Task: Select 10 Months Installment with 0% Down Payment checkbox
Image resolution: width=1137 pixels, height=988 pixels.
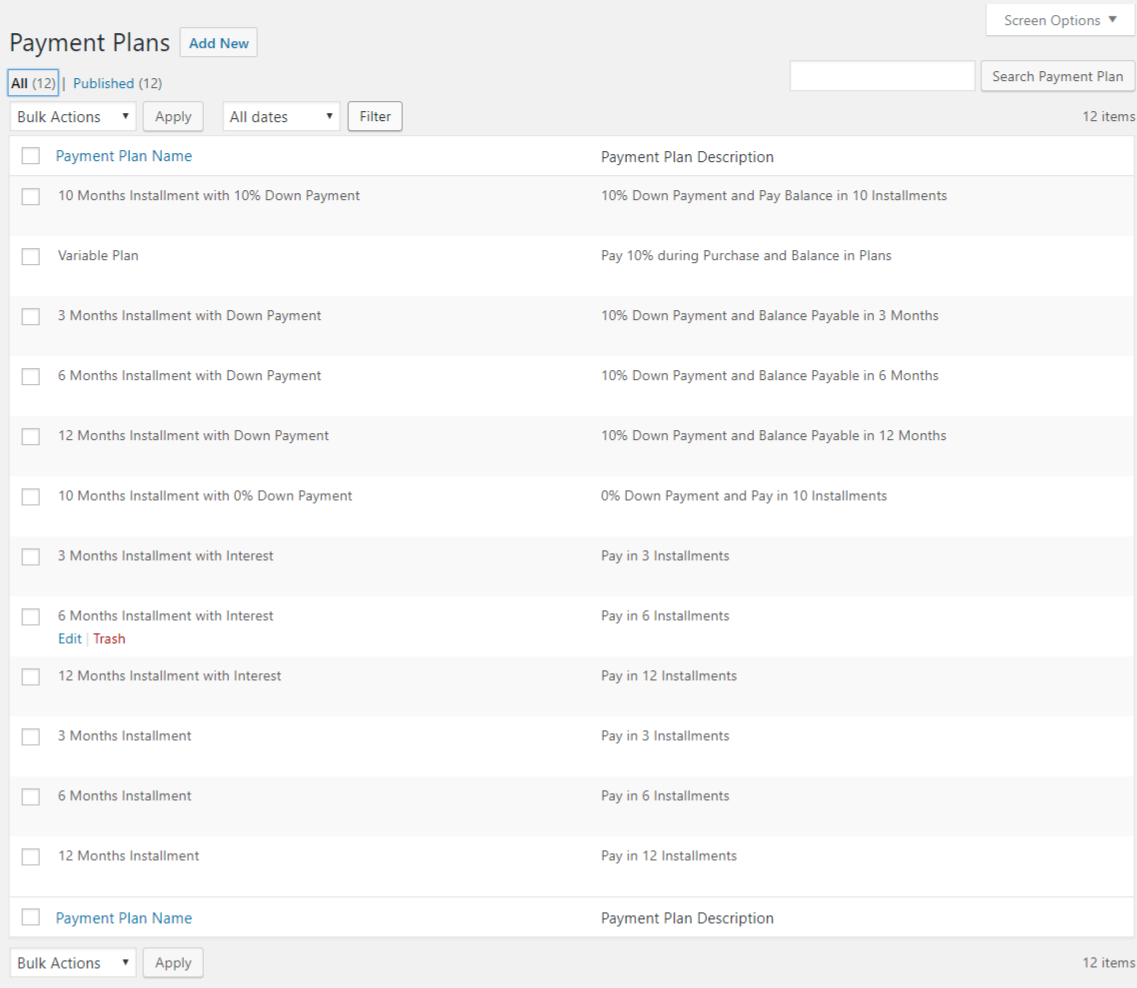Action: [x=30, y=497]
